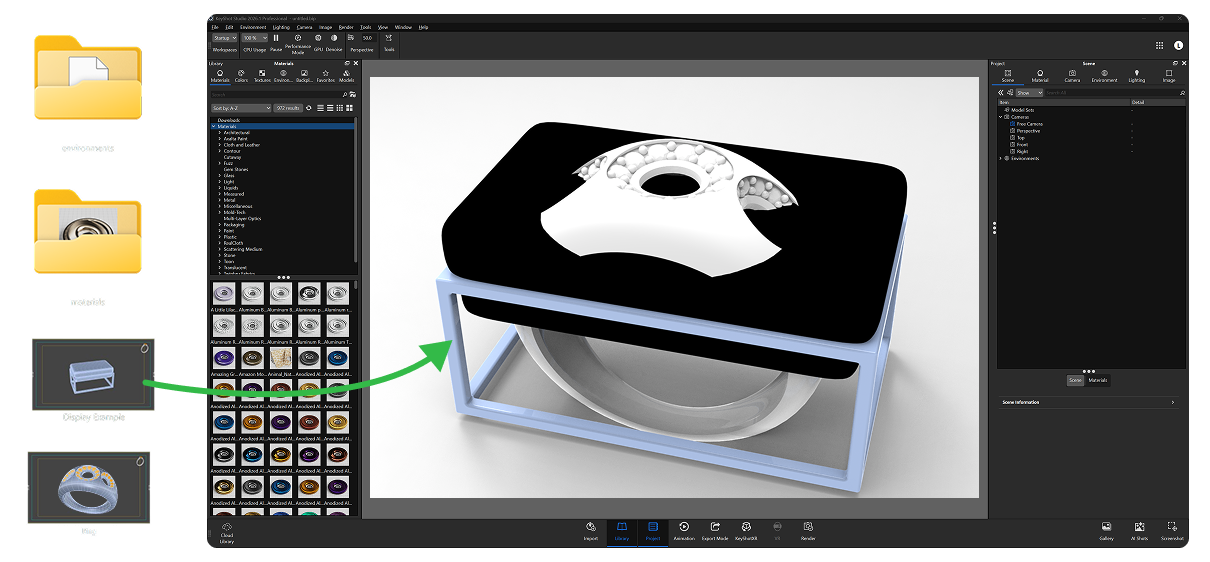Select the Library Materials tab
1210x562 pixels.
(220, 76)
